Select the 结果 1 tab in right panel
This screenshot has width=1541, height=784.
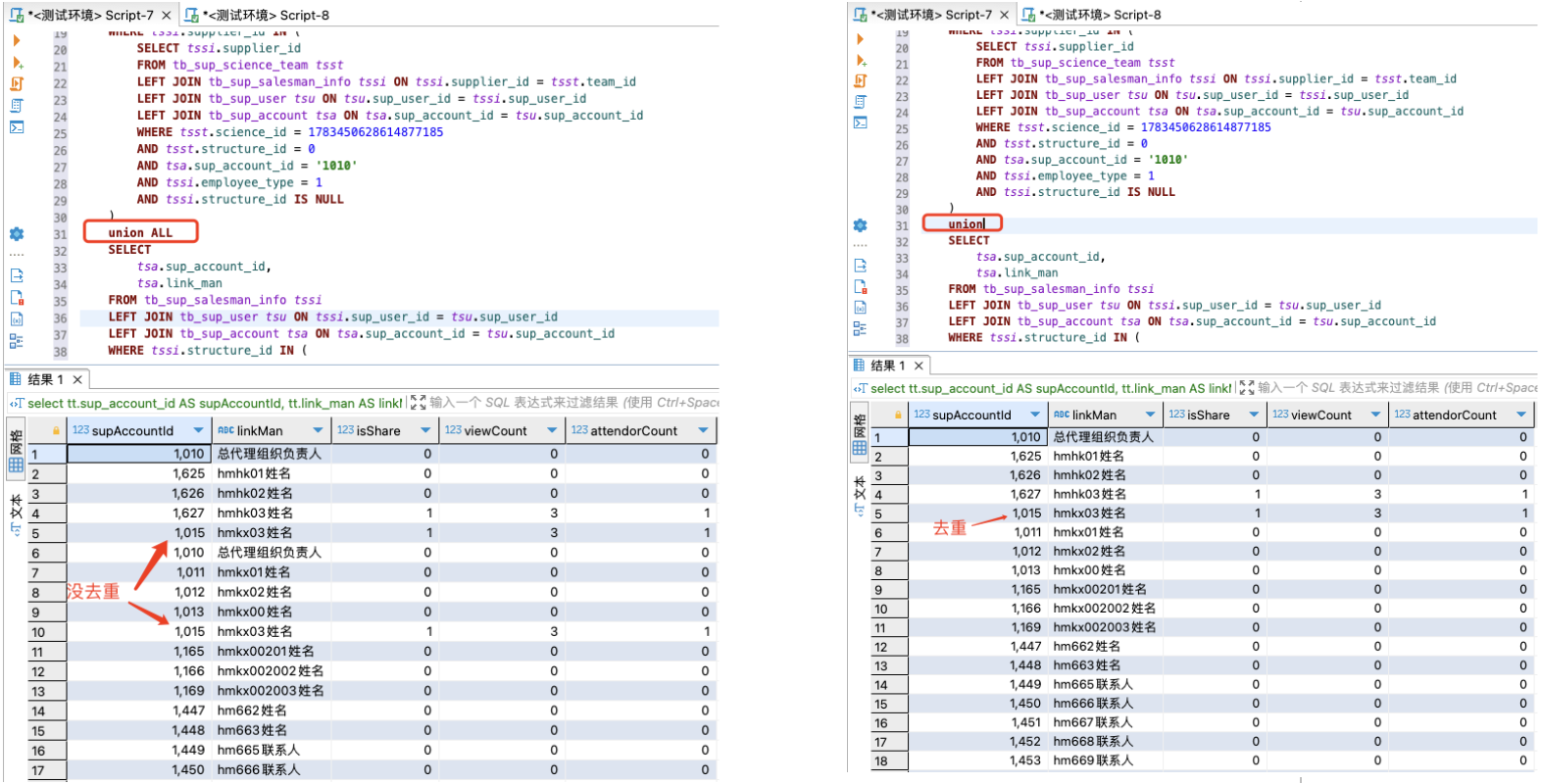888,366
